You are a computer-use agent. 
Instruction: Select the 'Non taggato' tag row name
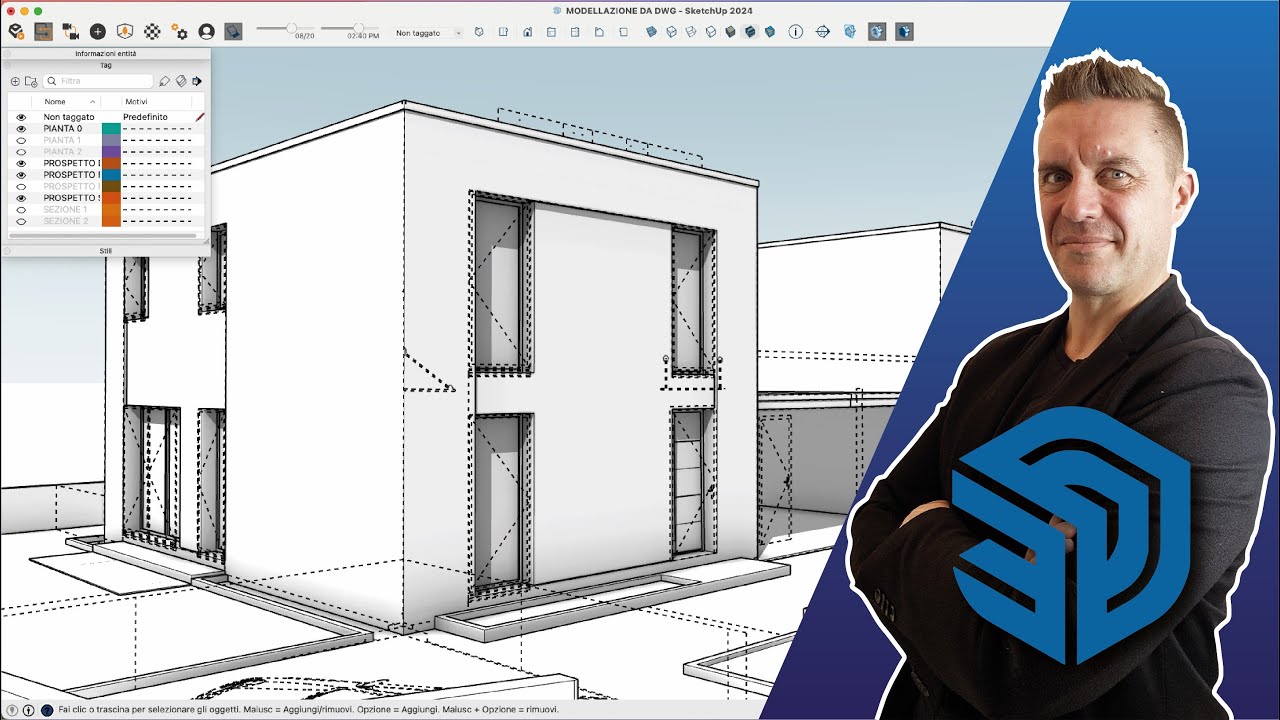pos(69,117)
